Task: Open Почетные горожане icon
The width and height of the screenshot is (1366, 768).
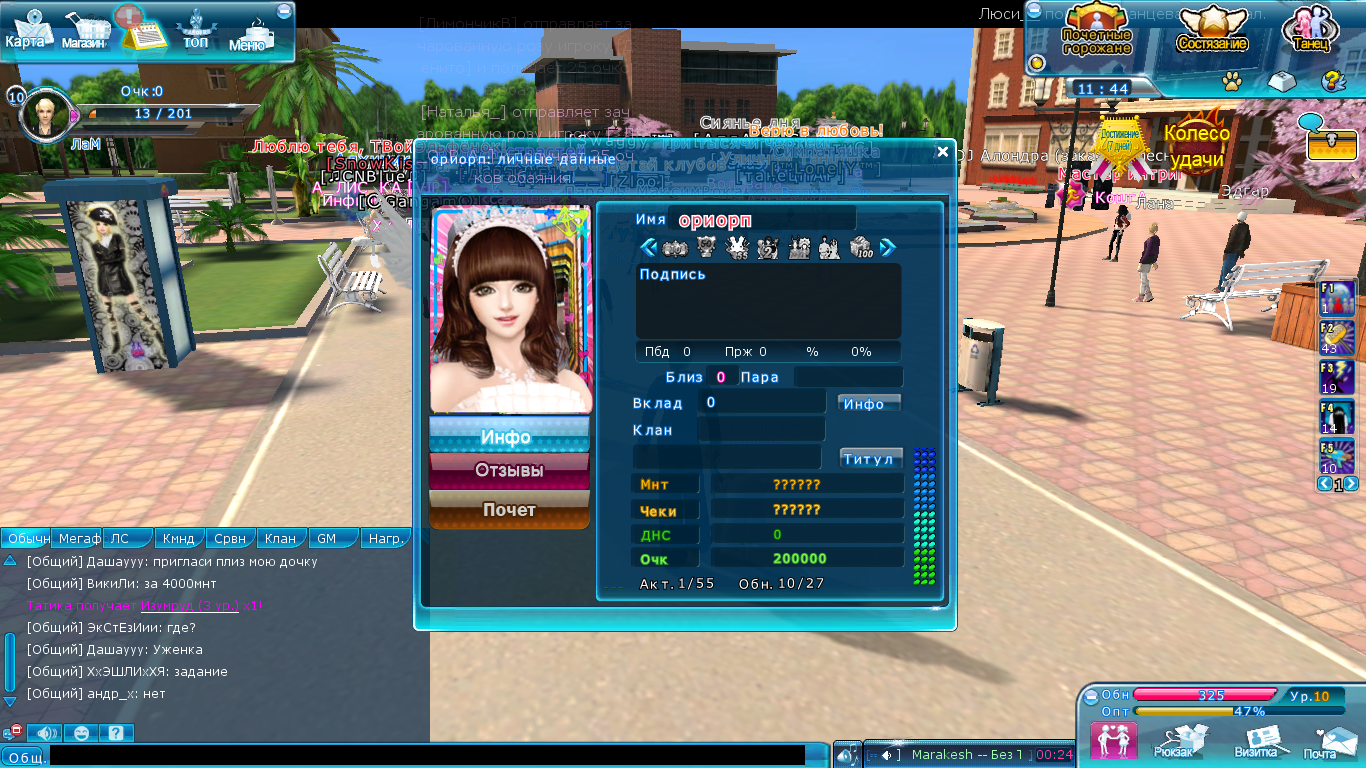Action: pos(1096,30)
